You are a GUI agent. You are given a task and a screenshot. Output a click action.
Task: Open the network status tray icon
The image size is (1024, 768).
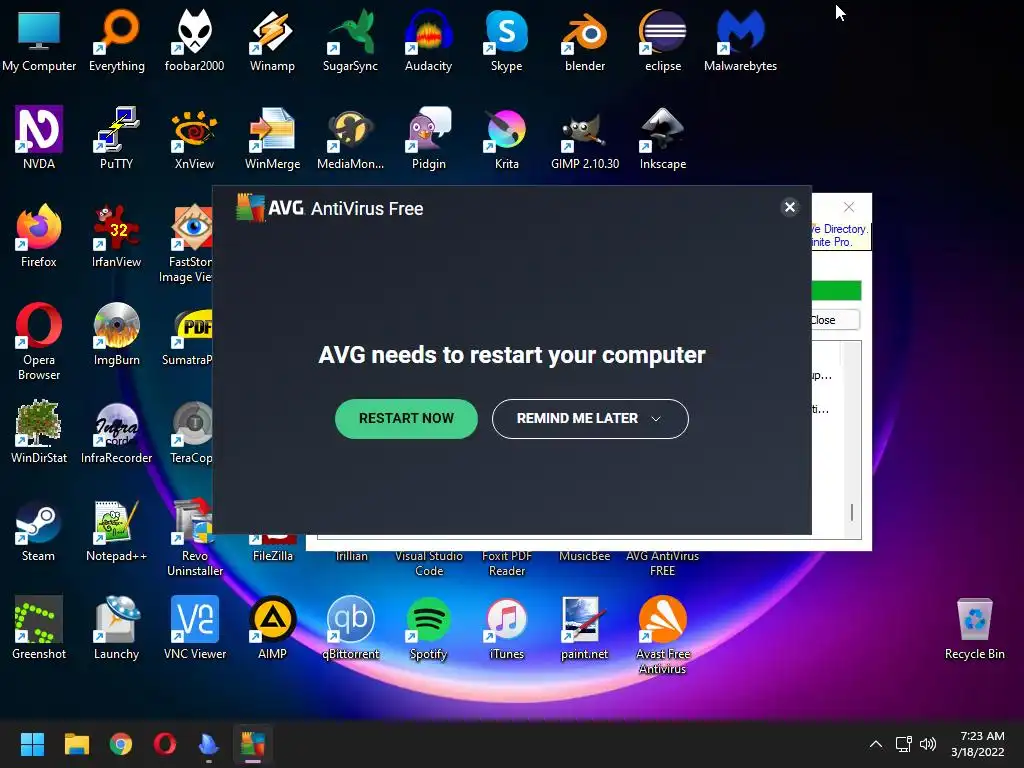coord(903,744)
